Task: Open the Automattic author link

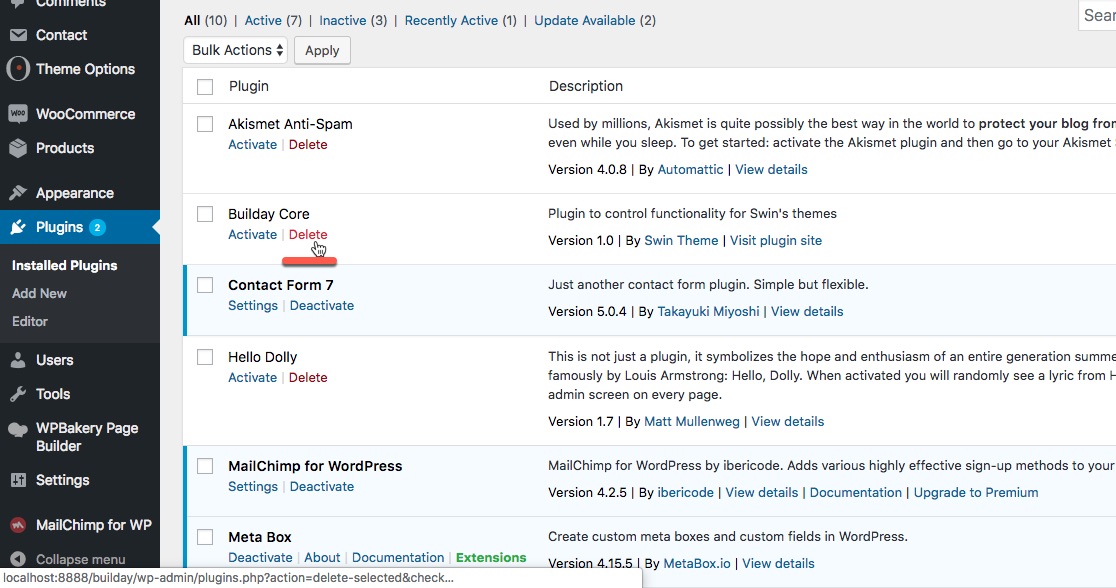Action: click(x=690, y=169)
